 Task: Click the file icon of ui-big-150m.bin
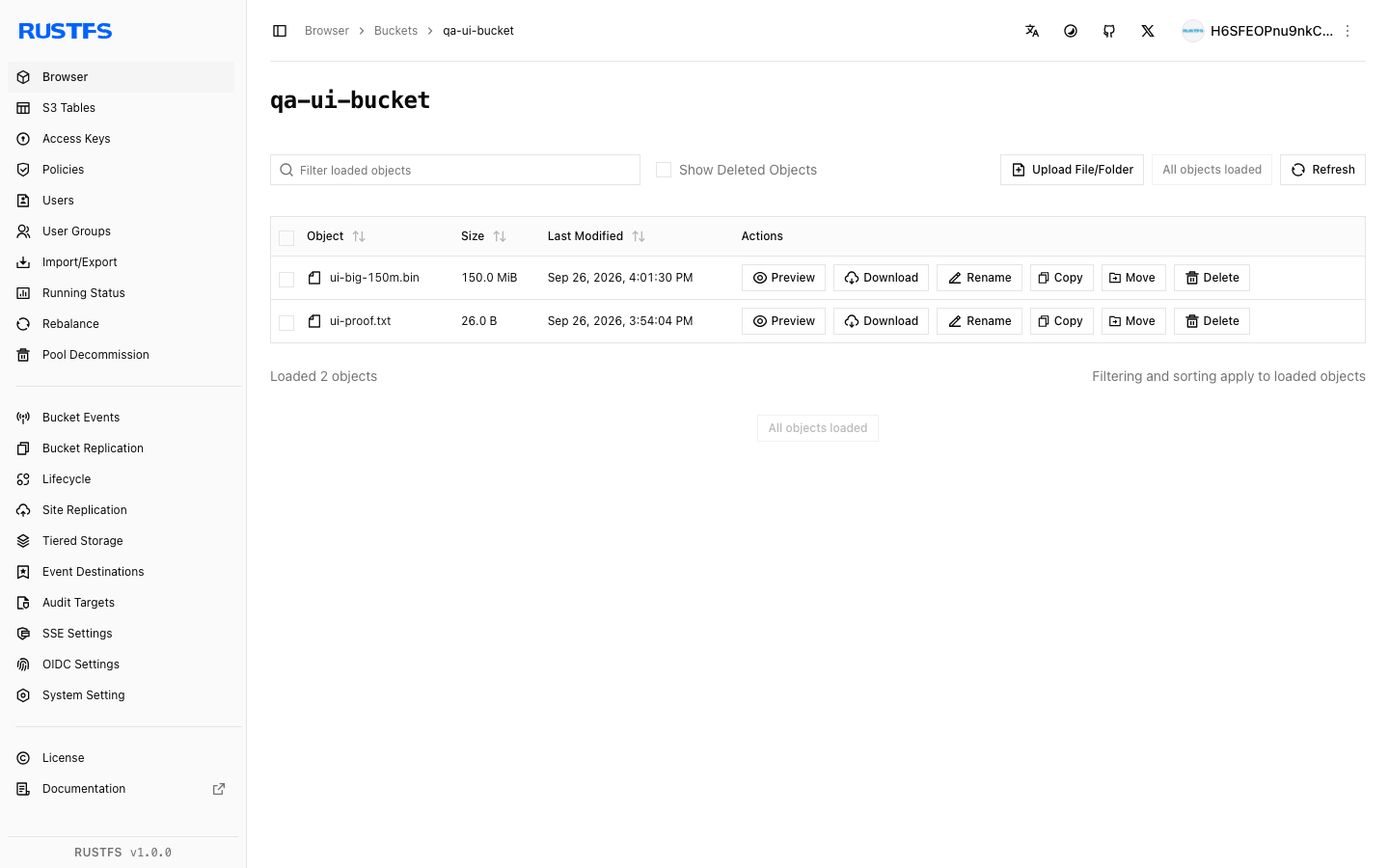pyautogui.click(x=314, y=278)
